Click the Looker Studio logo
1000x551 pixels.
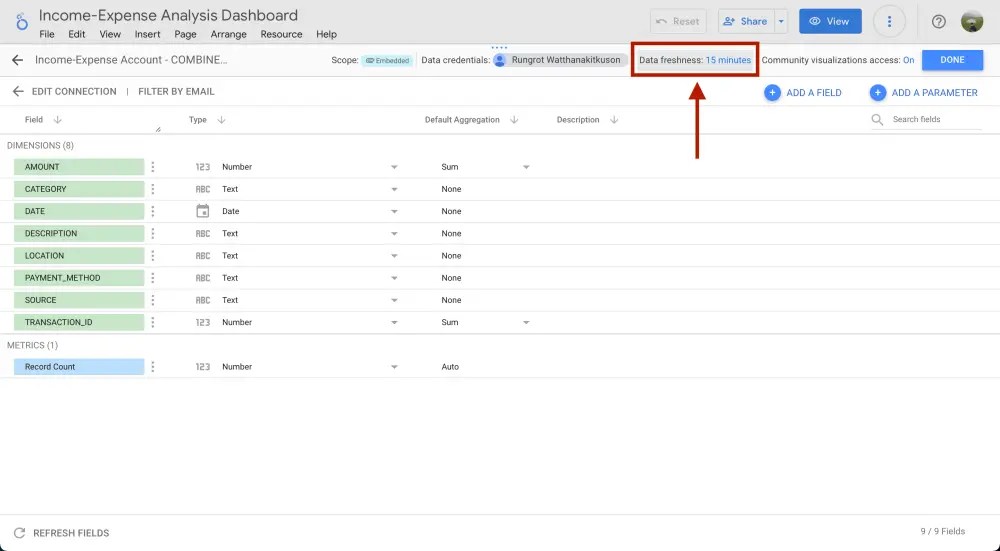click(20, 22)
